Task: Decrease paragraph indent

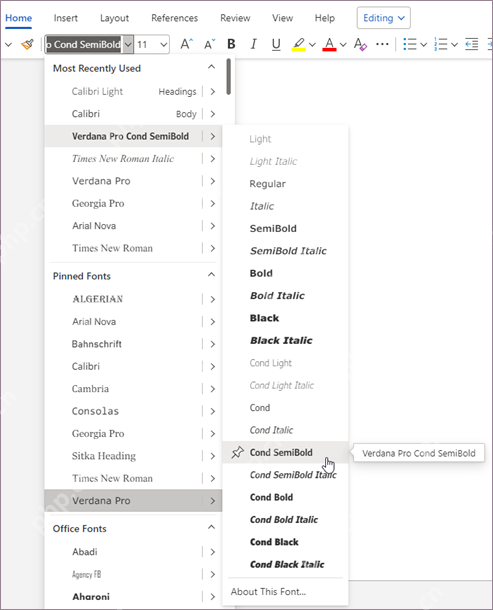Action: click(x=472, y=44)
